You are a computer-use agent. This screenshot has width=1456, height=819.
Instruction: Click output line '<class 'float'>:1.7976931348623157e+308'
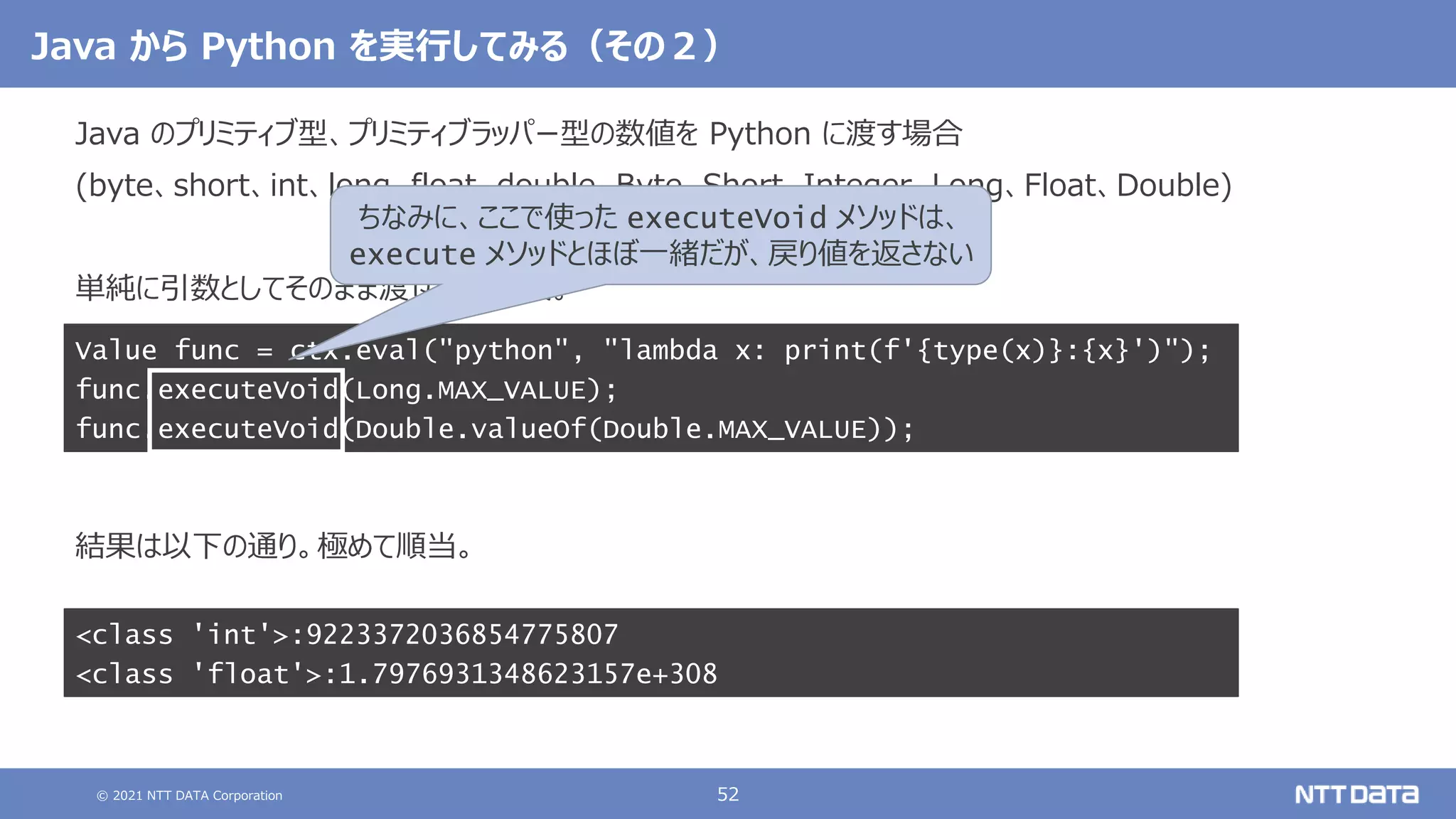[397, 673]
